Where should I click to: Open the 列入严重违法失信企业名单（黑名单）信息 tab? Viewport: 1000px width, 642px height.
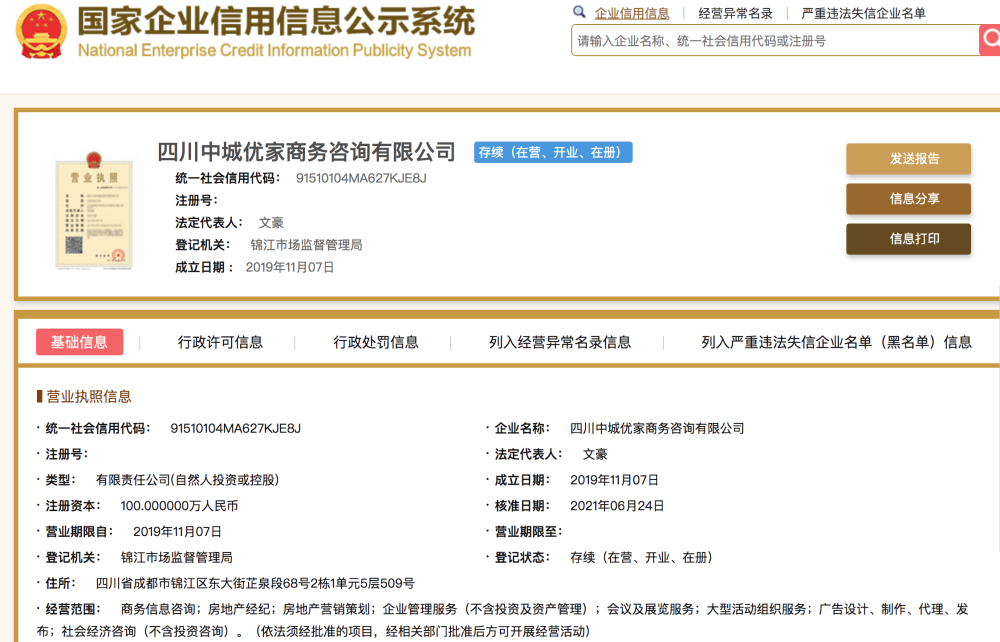[x=836, y=342]
